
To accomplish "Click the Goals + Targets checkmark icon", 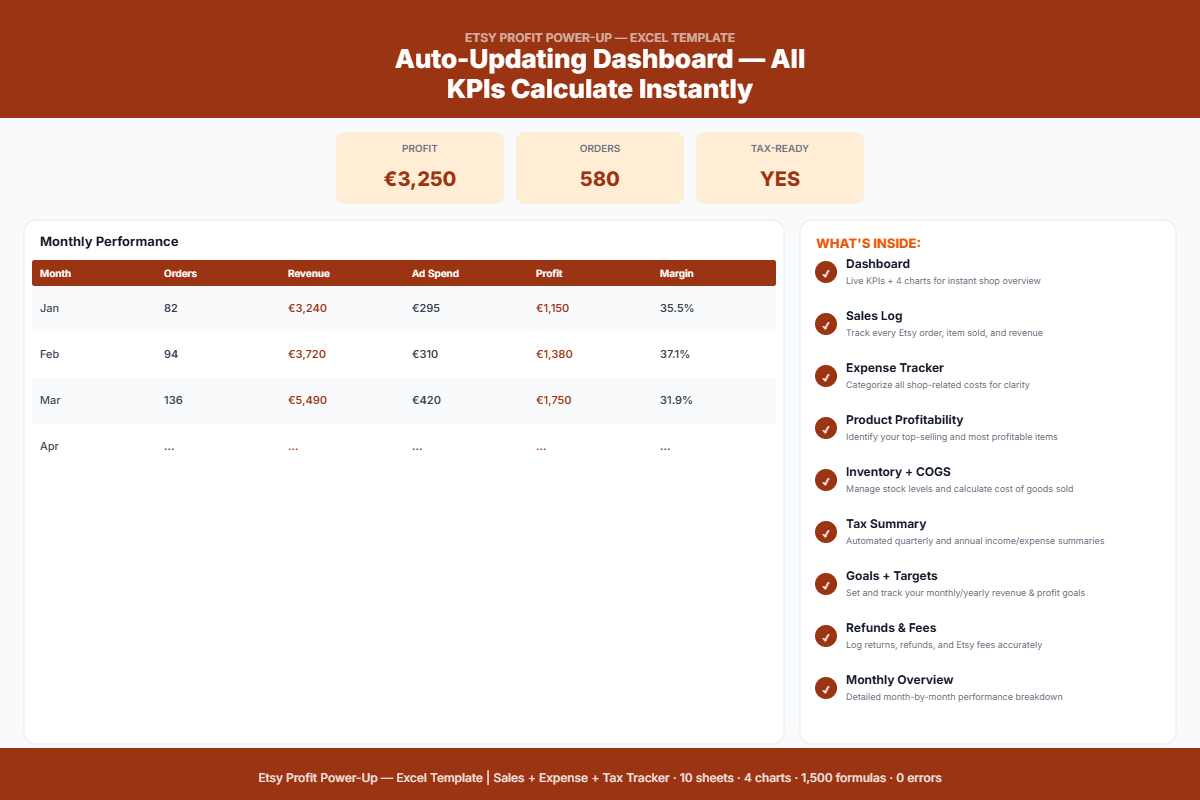I will 826,584.
